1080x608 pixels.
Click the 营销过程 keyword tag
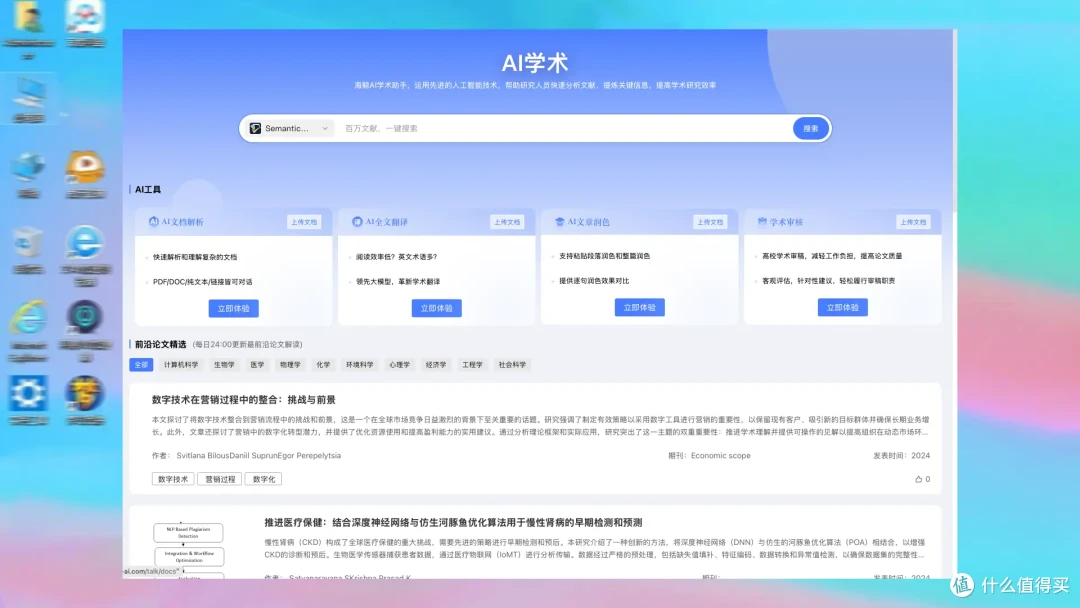220,479
